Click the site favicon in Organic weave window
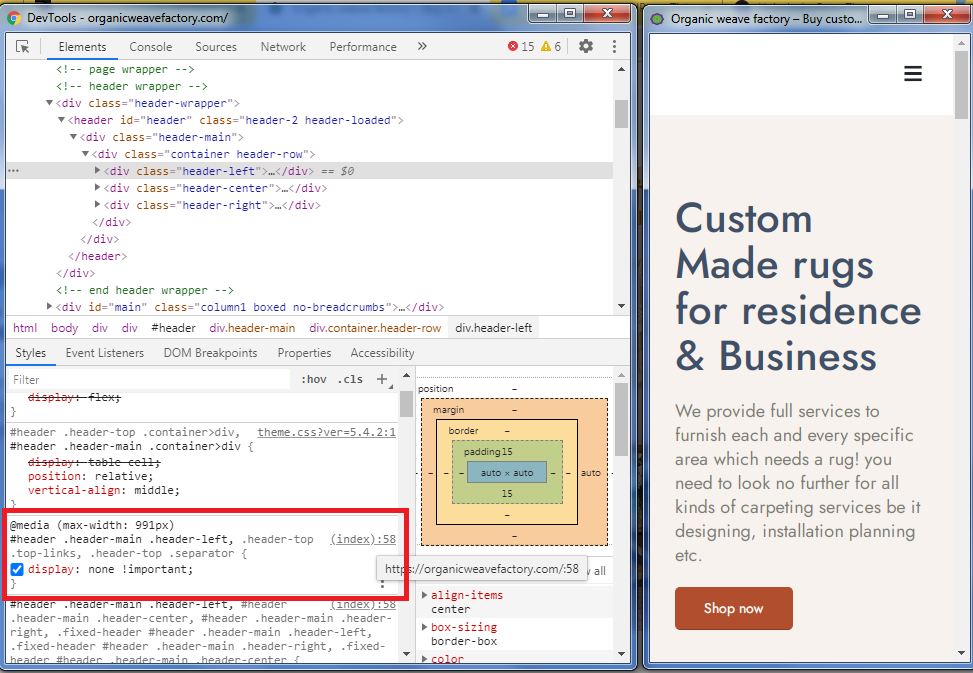The height and width of the screenshot is (673, 973). (657, 19)
